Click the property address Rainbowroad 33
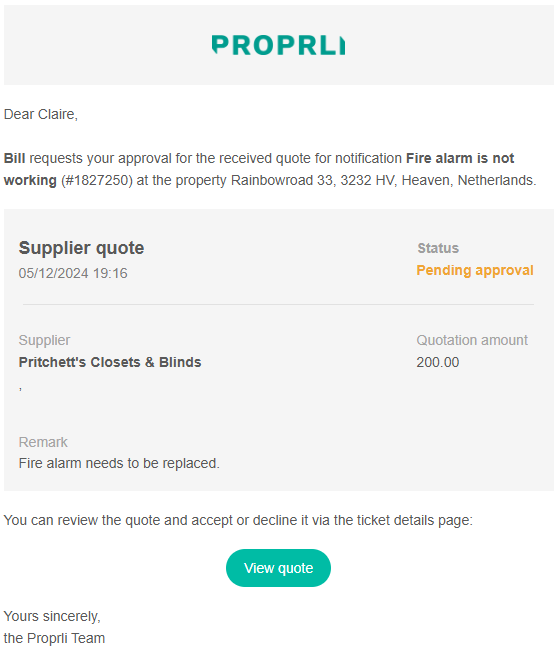The height and width of the screenshot is (649, 556). tap(283, 180)
